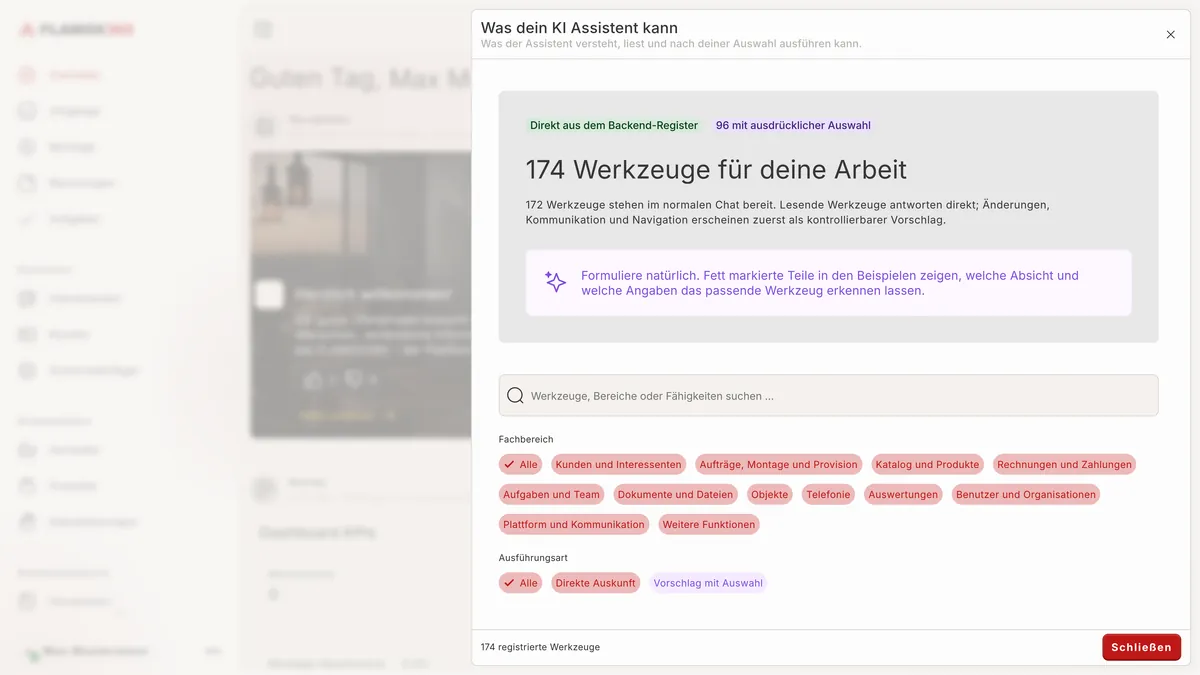This screenshot has width=1200, height=675.
Task: Select the Objekte chip
Action: (x=770, y=494)
